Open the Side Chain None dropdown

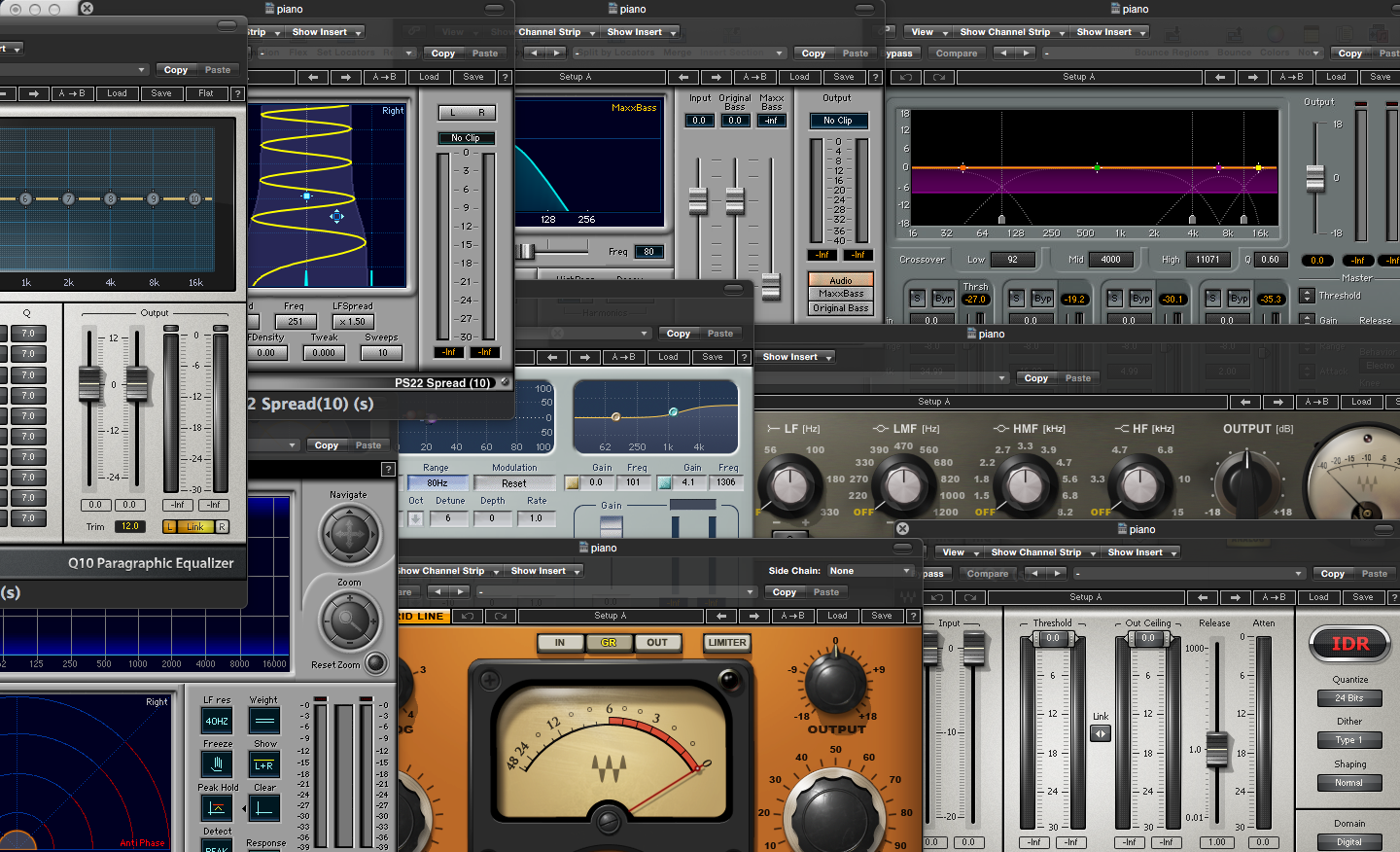click(x=870, y=571)
